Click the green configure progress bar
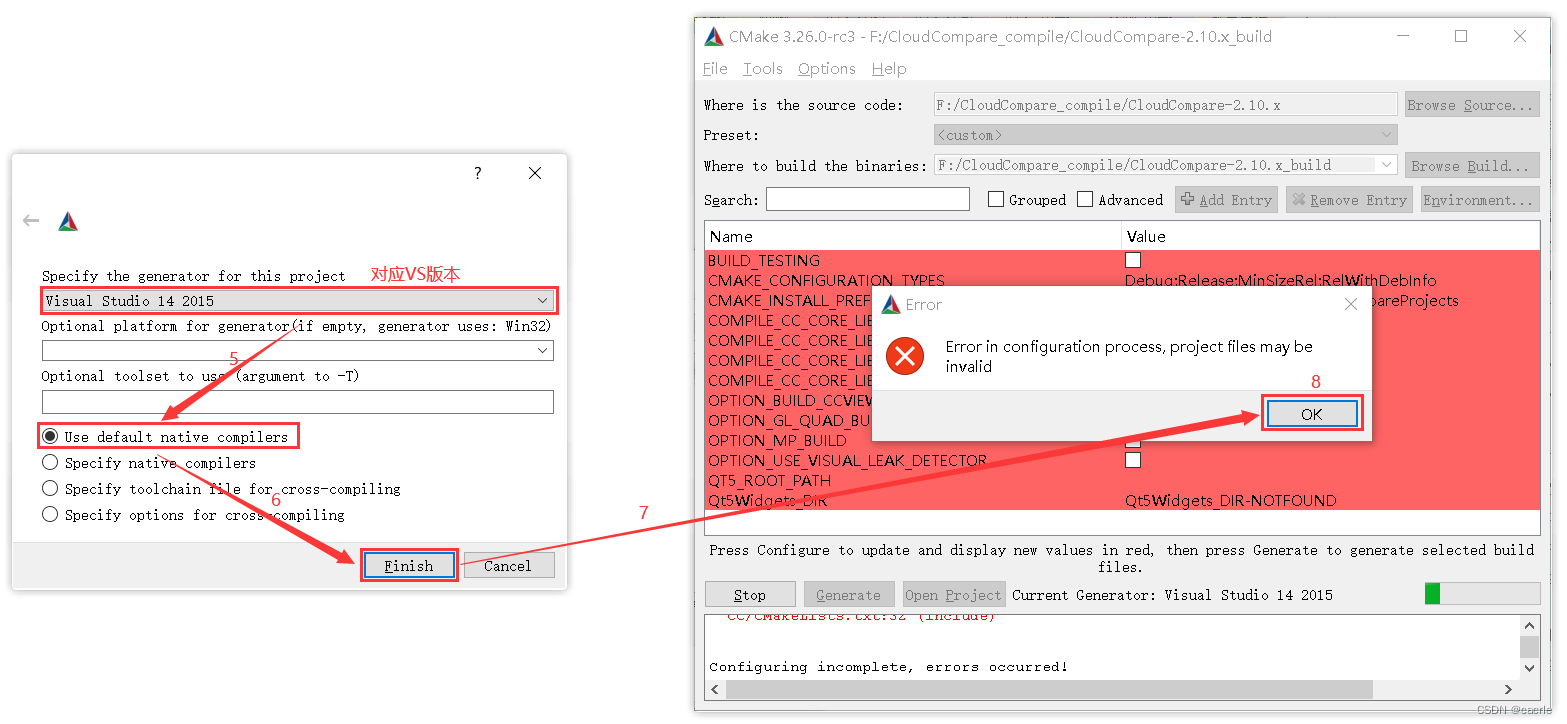Viewport: 1567px width, 724px height. tap(1482, 594)
